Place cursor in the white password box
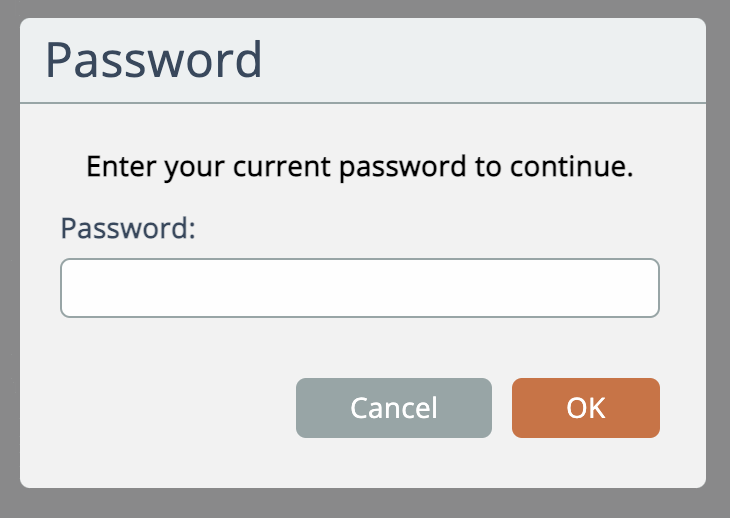The width and height of the screenshot is (730, 518). point(360,288)
